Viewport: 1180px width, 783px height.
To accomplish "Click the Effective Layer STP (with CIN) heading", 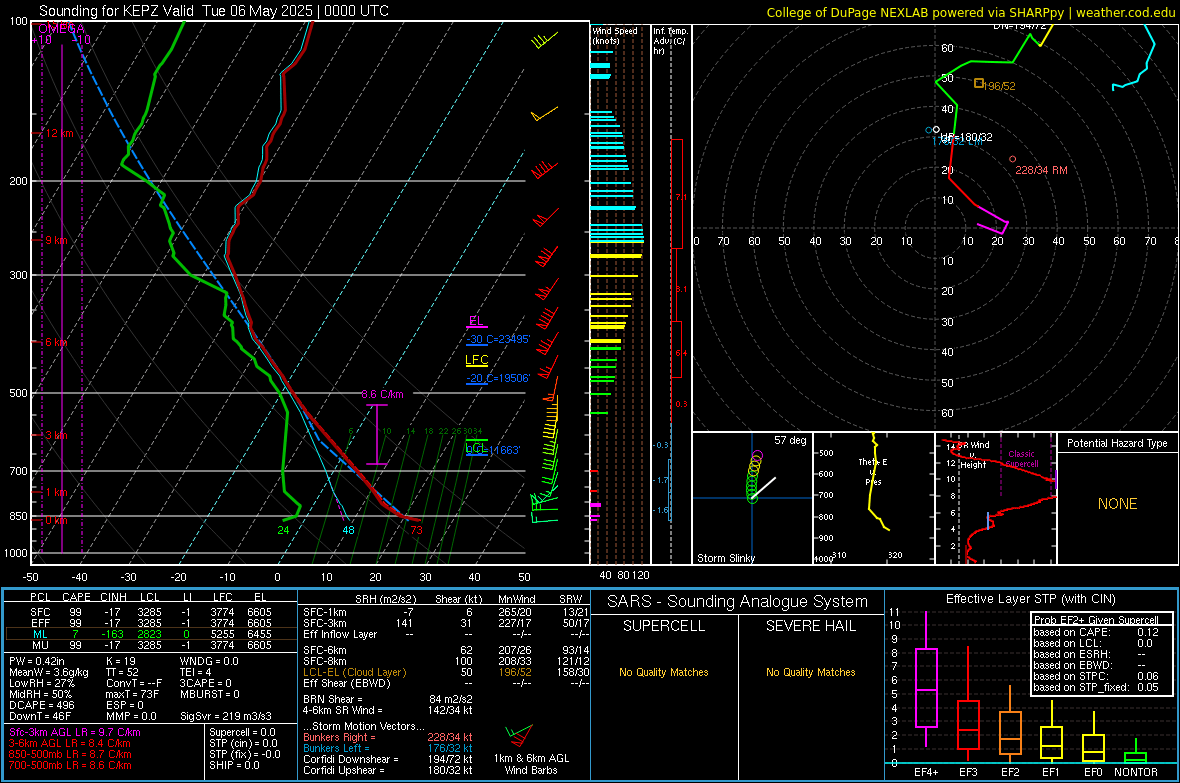I will 1030,599.
